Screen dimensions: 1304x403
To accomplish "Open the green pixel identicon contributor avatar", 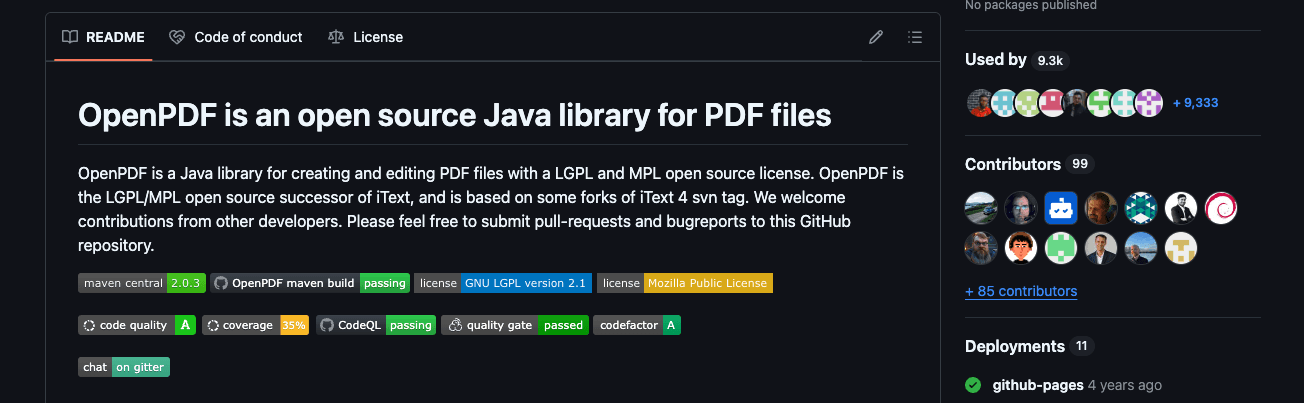I will 1061,248.
